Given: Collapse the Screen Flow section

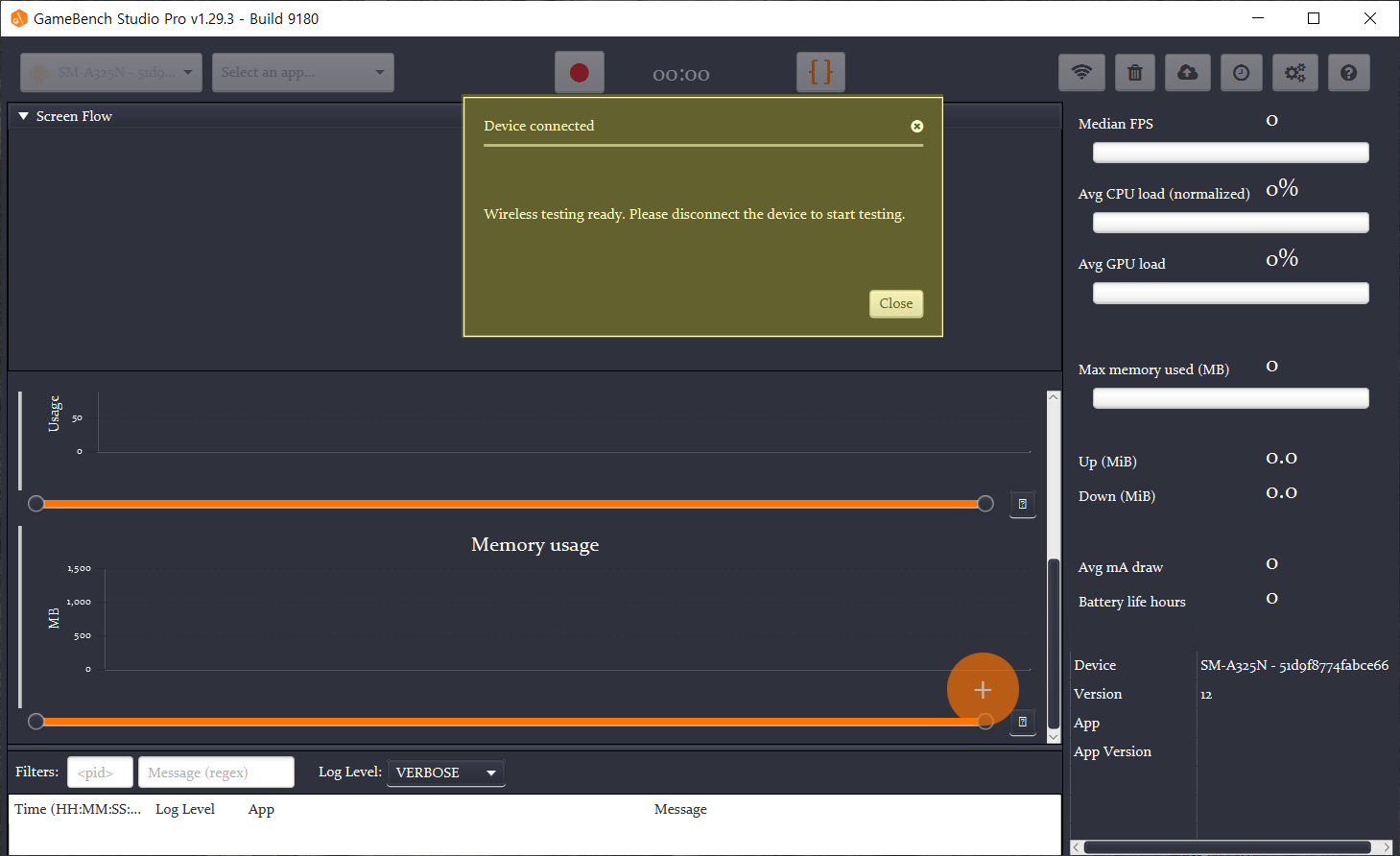Looking at the screenshot, I should click(x=24, y=116).
